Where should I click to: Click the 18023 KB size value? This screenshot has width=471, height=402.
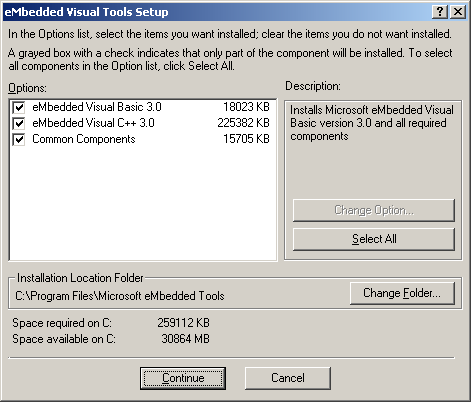[x=246, y=107]
